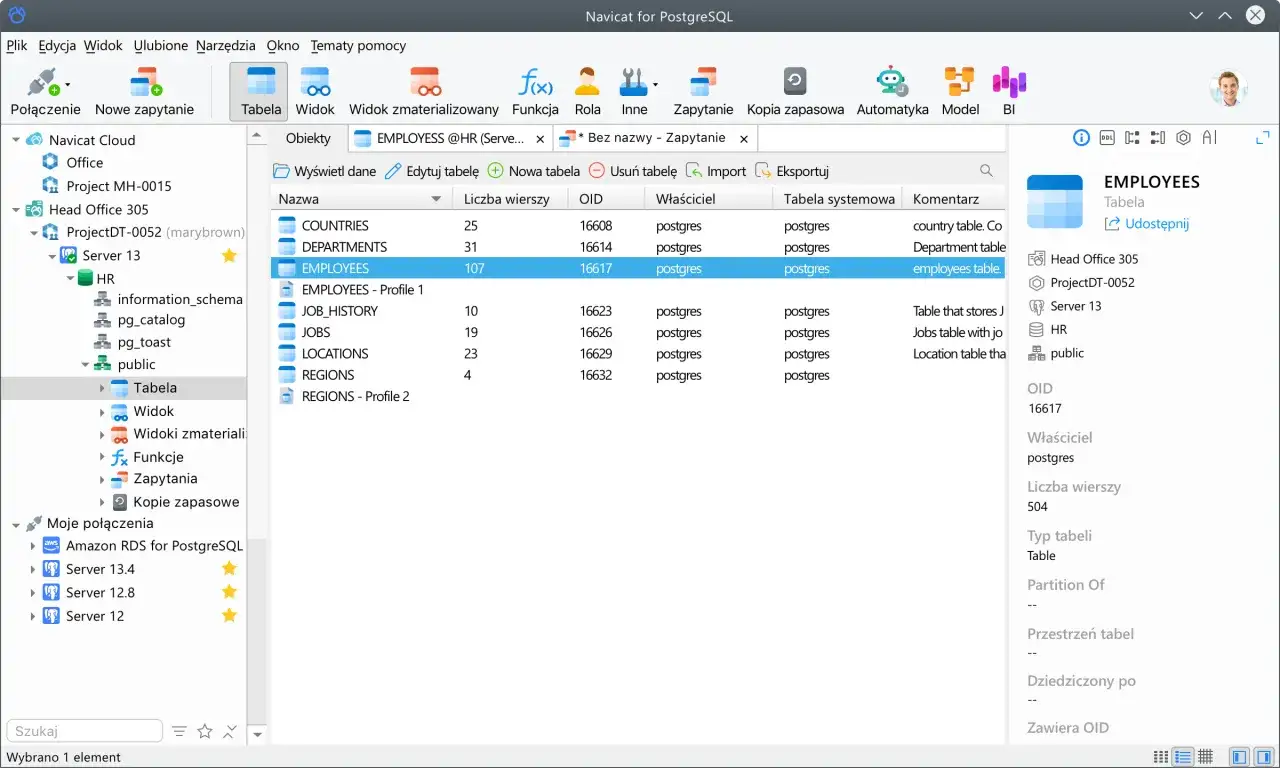Collapse the Head Office 305 node
Viewport: 1280px width, 768px height.
point(16,209)
